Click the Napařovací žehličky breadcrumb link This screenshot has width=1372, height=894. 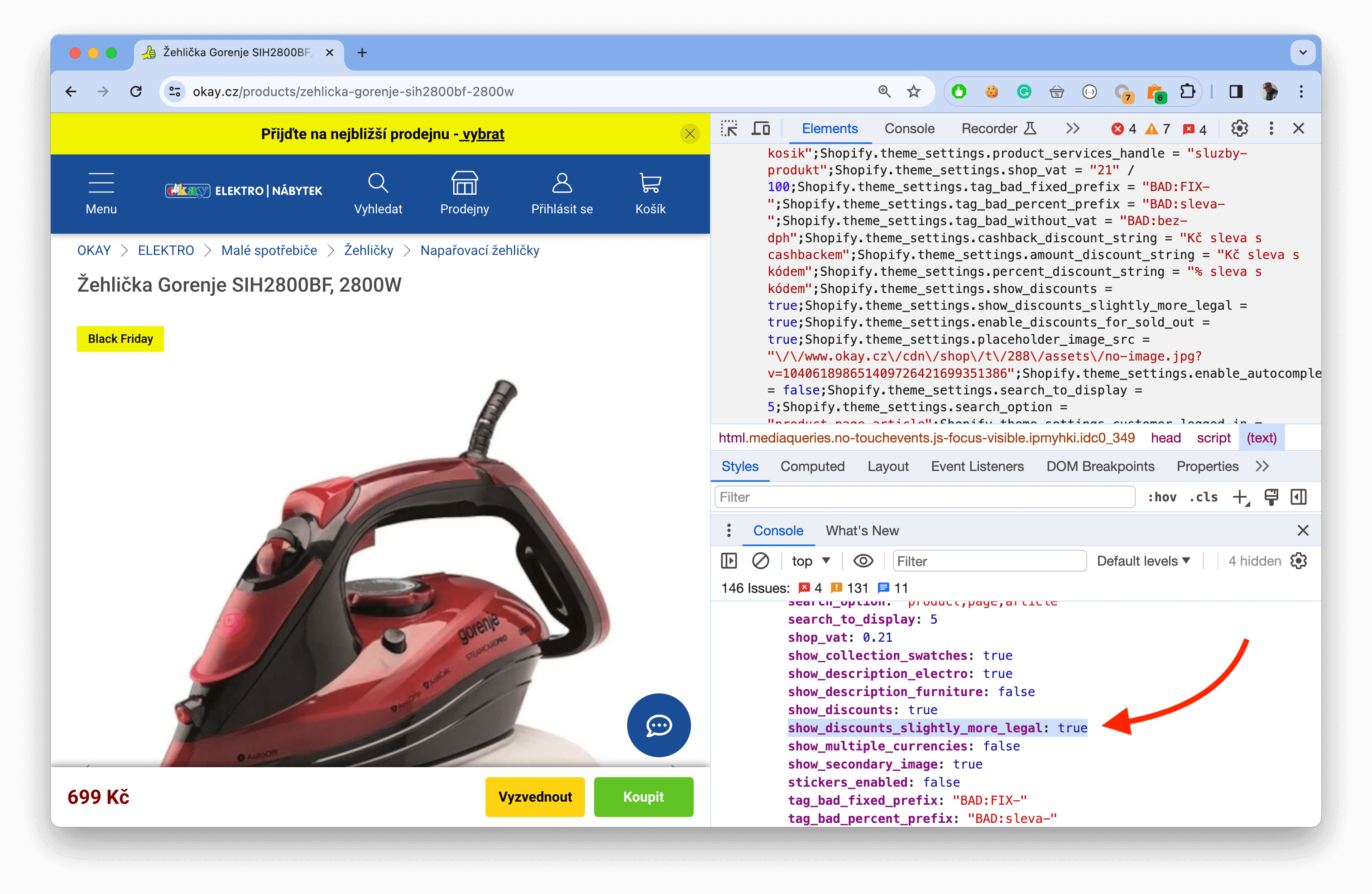point(480,250)
